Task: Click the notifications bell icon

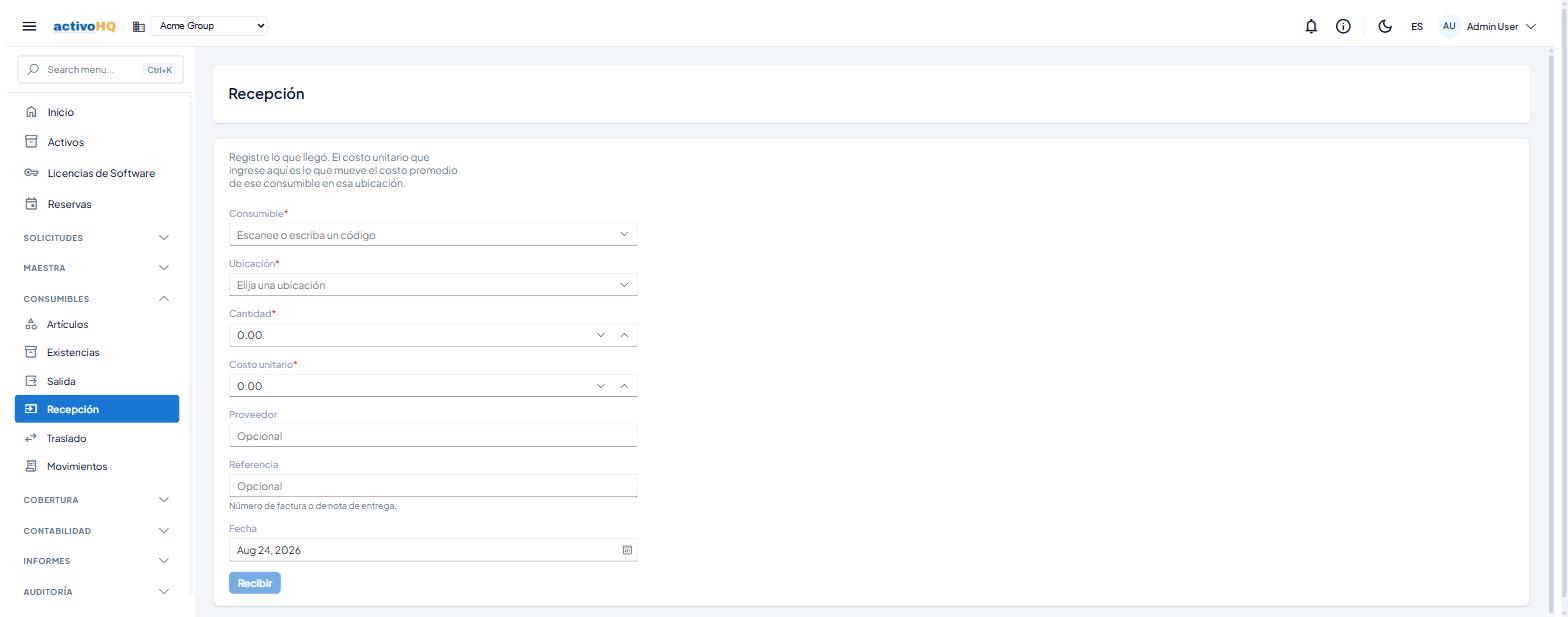Action: pos(1311,27)
